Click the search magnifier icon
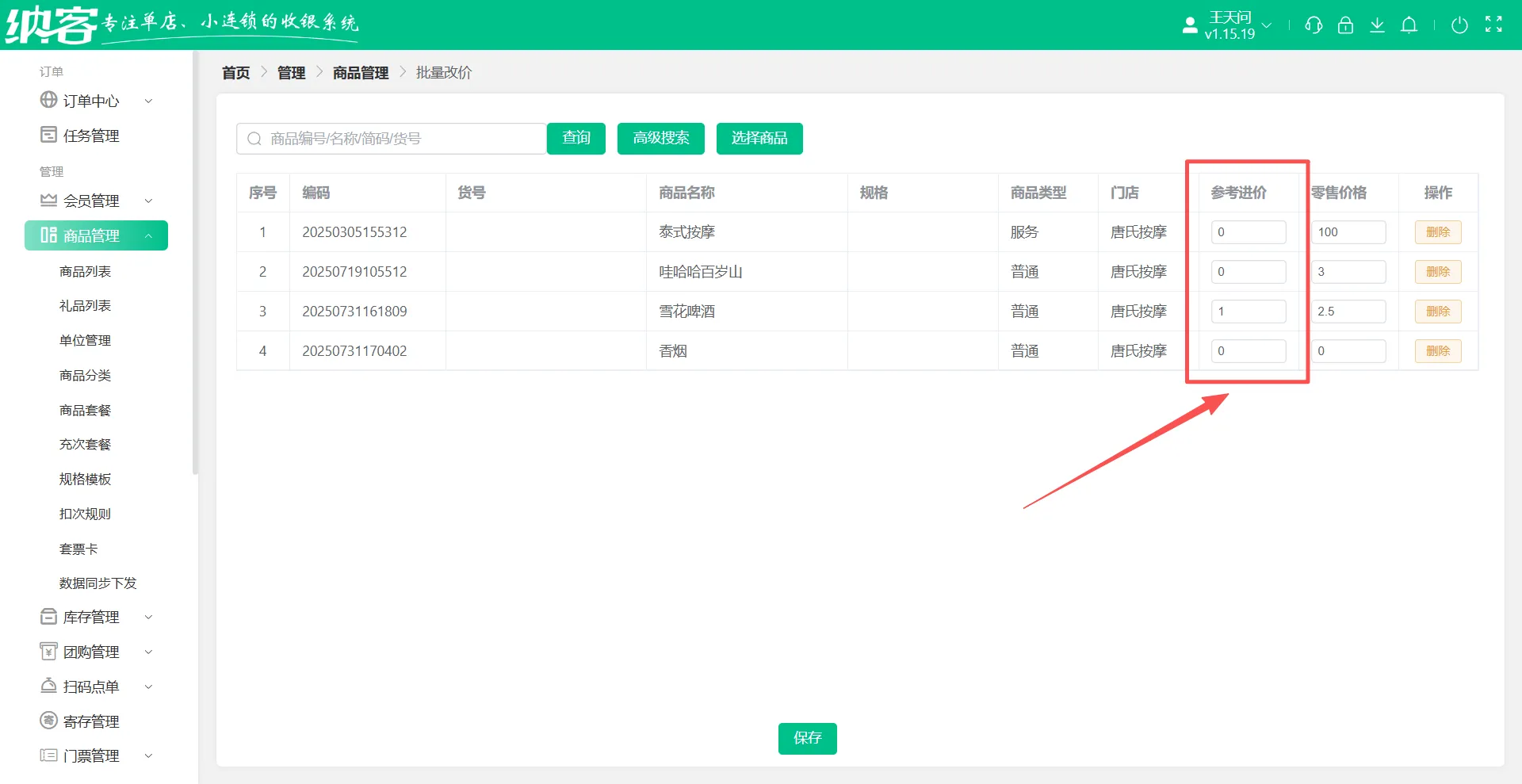Image resolution: width=1522 pixels, height=784 pixels. [x=254, y=139]
